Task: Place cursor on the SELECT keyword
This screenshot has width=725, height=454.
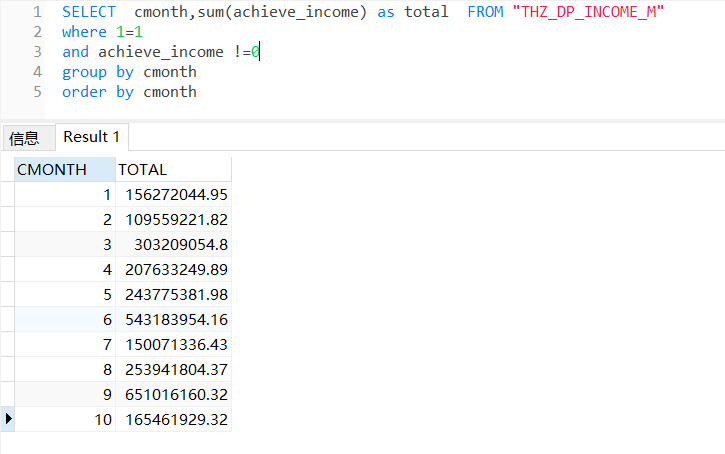Action: [x=89, y=12]
